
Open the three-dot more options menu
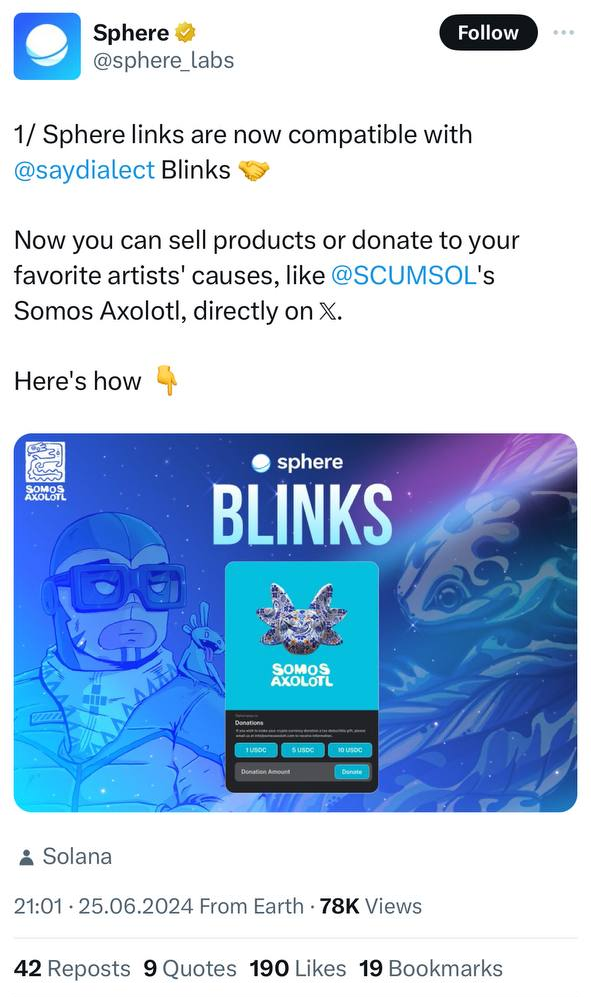(x=564, y=32)
